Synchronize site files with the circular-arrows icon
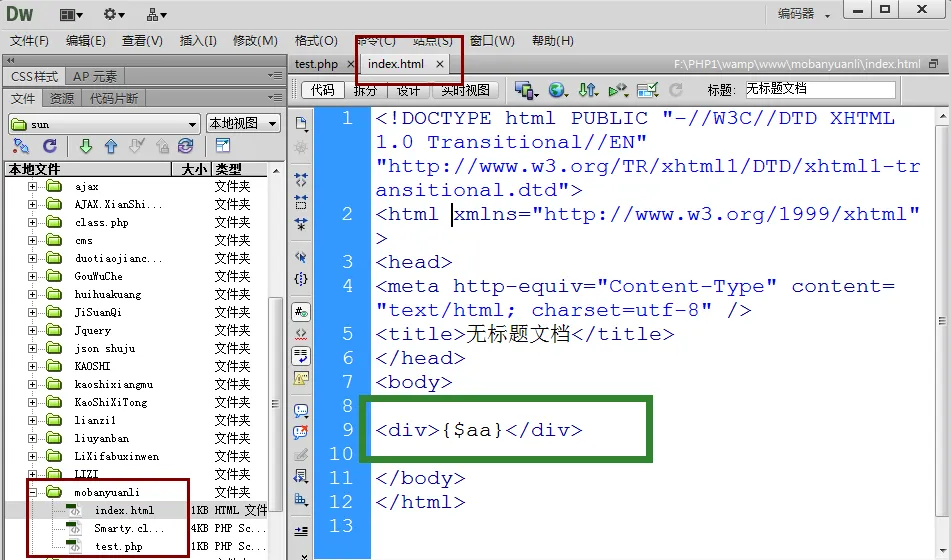The width and height of the screenshot is (951, 560). [x=186, y=146]
